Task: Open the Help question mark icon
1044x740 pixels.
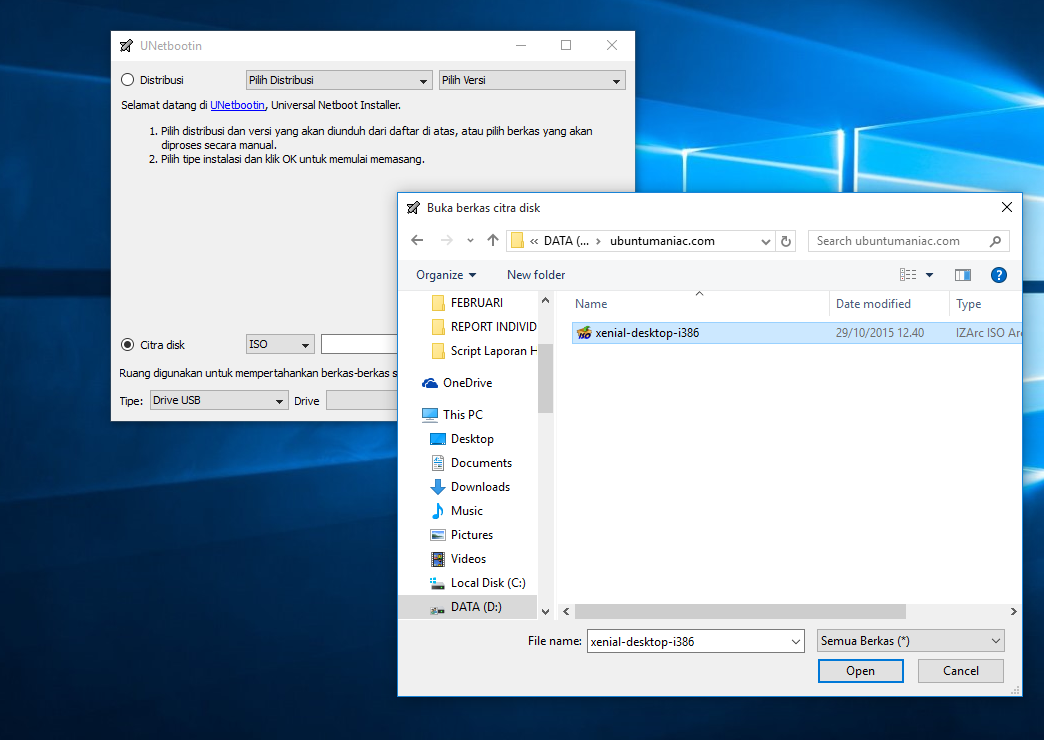Action: [999, 274]
